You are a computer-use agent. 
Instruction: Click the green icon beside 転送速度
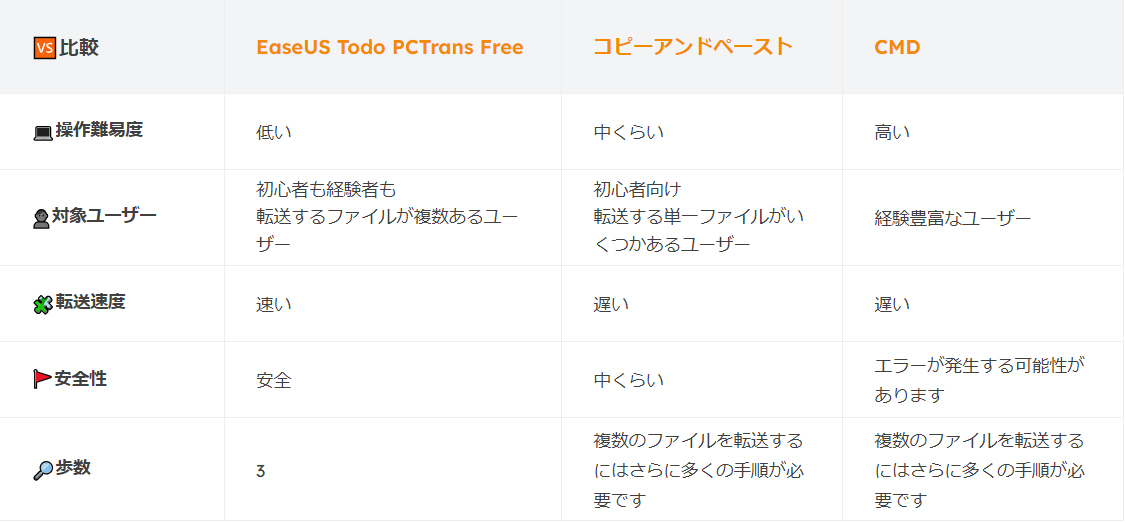[x=42, y=304]
